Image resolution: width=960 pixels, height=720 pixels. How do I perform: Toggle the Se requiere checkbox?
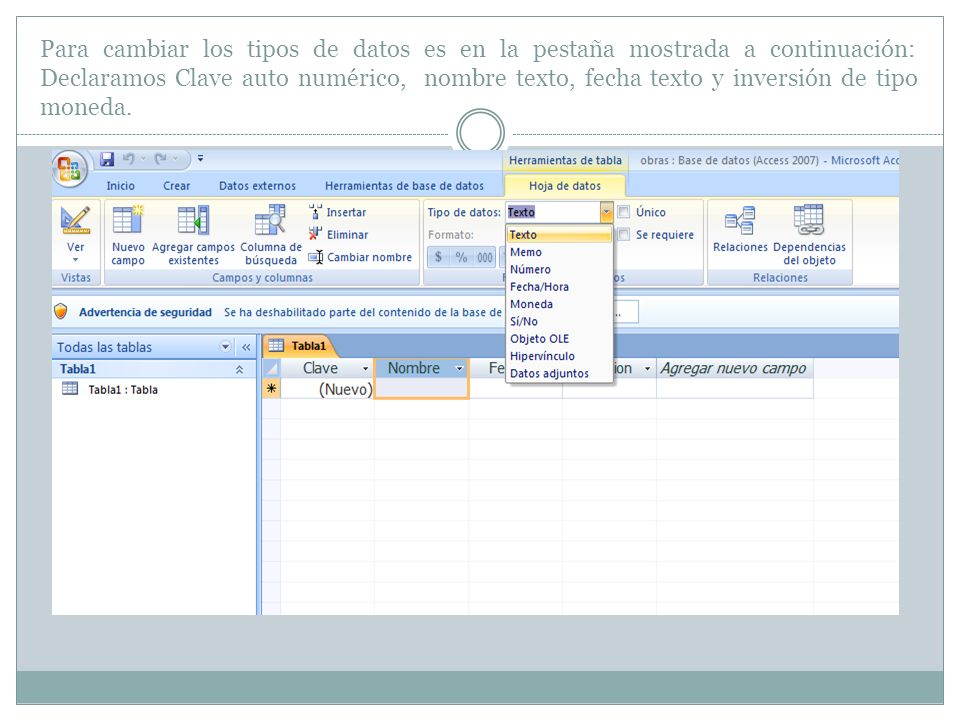[x=624, y=234]
